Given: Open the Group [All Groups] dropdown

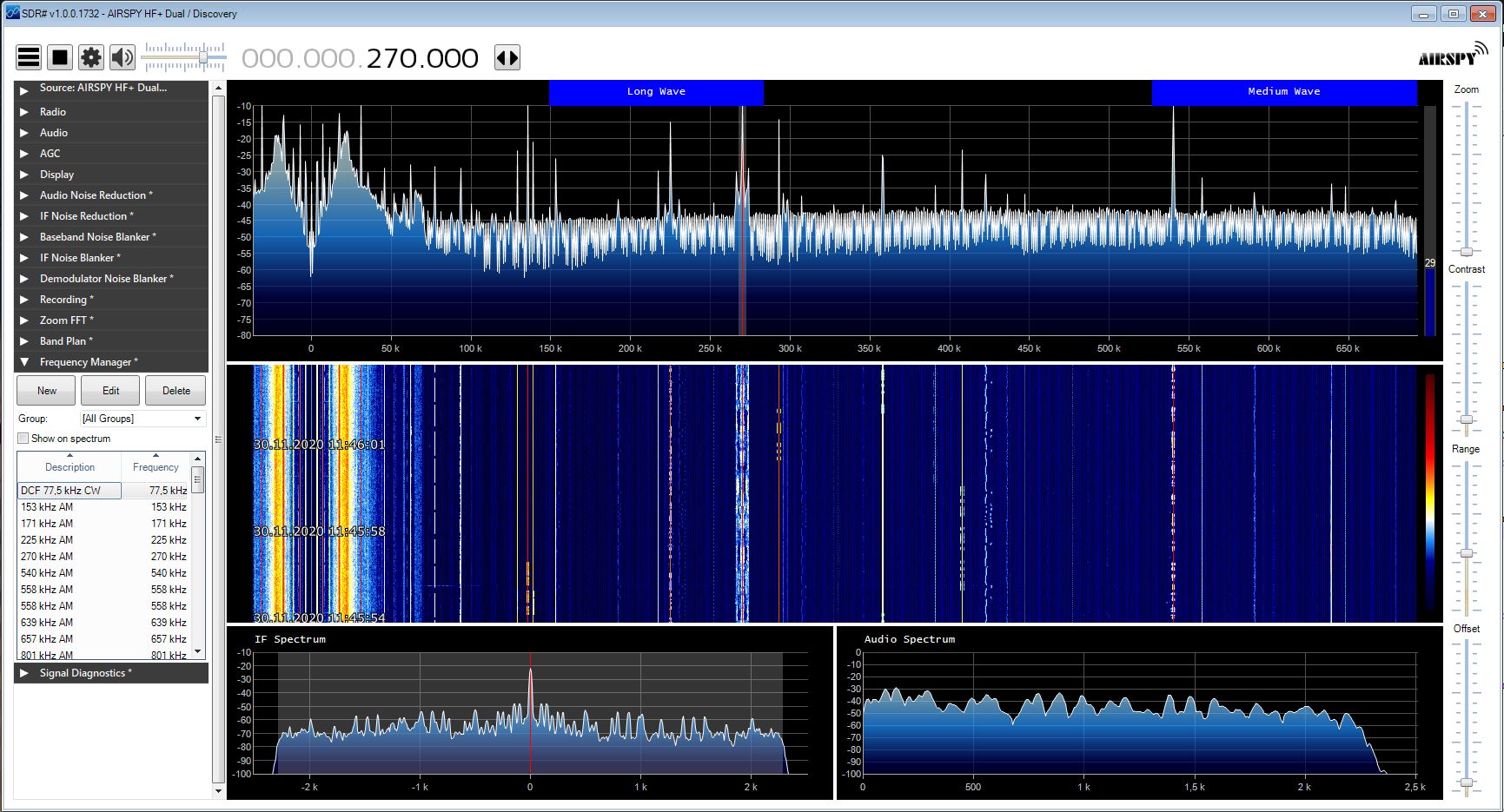Looking at the screenshot, I should tap(142, 419).
